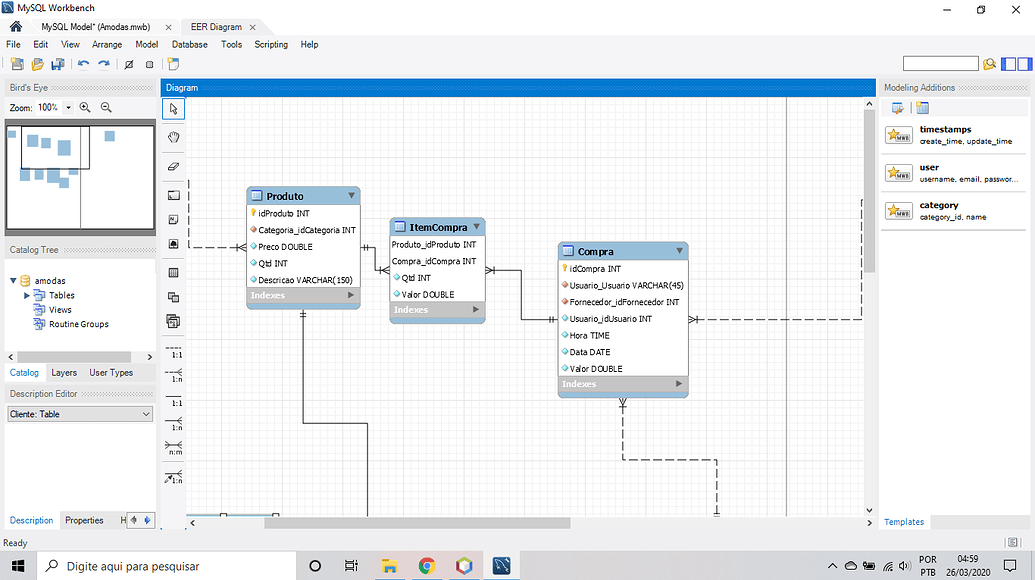Click the undo arrow in toolbar
Image resolution: width=1035 pixels, height=580 pixels.
(83, 64)
